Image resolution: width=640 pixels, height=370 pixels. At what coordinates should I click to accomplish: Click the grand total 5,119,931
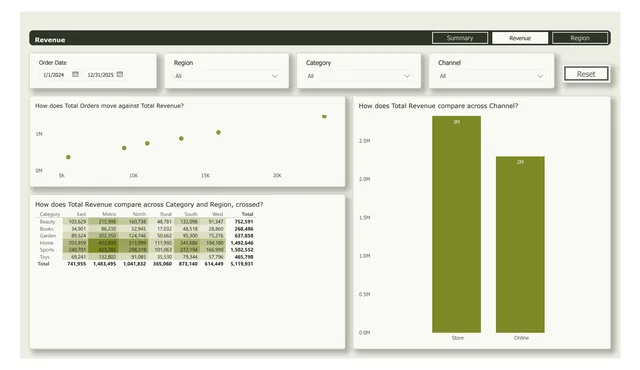point(242,264)
